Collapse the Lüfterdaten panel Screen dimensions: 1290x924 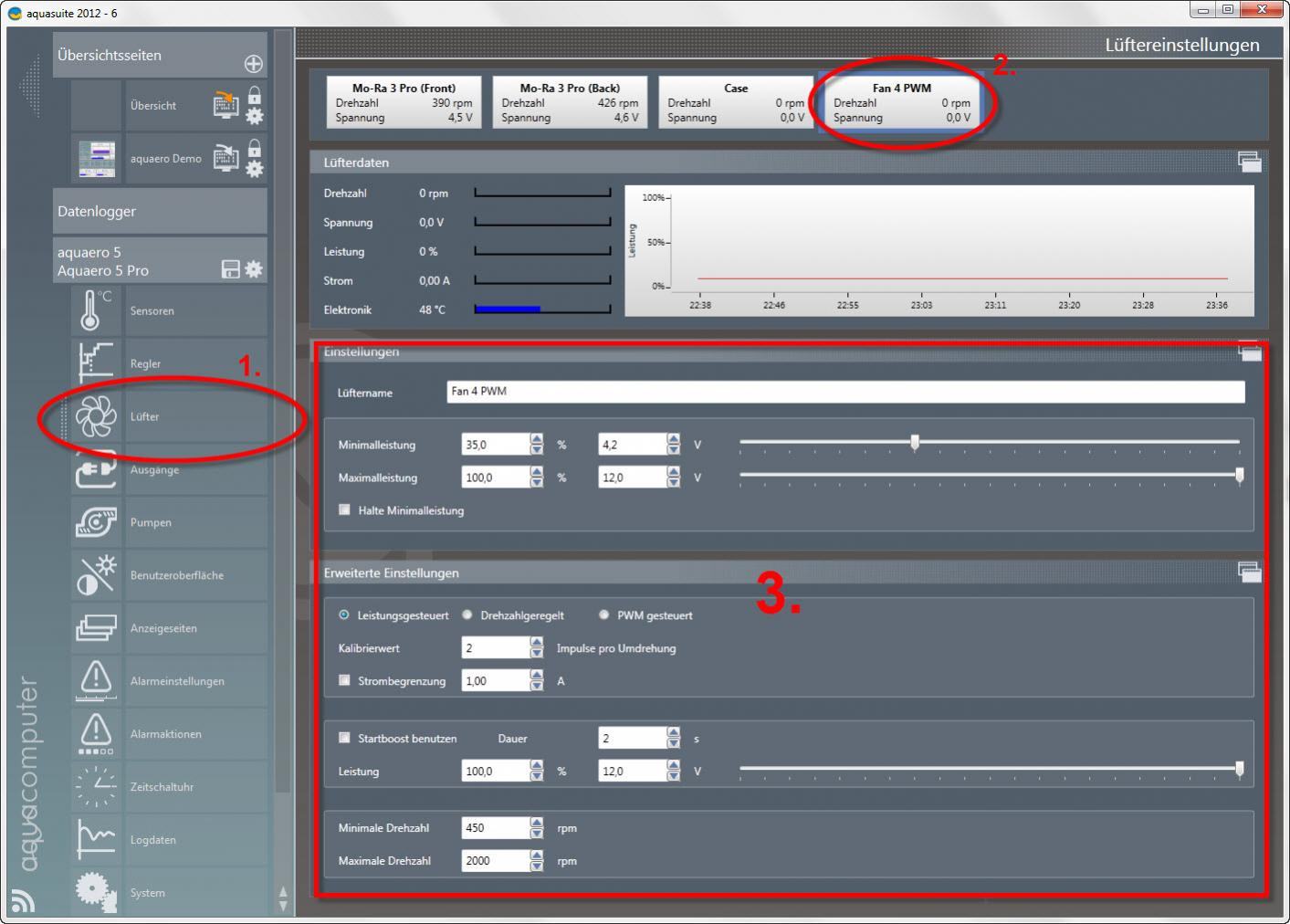pos(1250,162)
